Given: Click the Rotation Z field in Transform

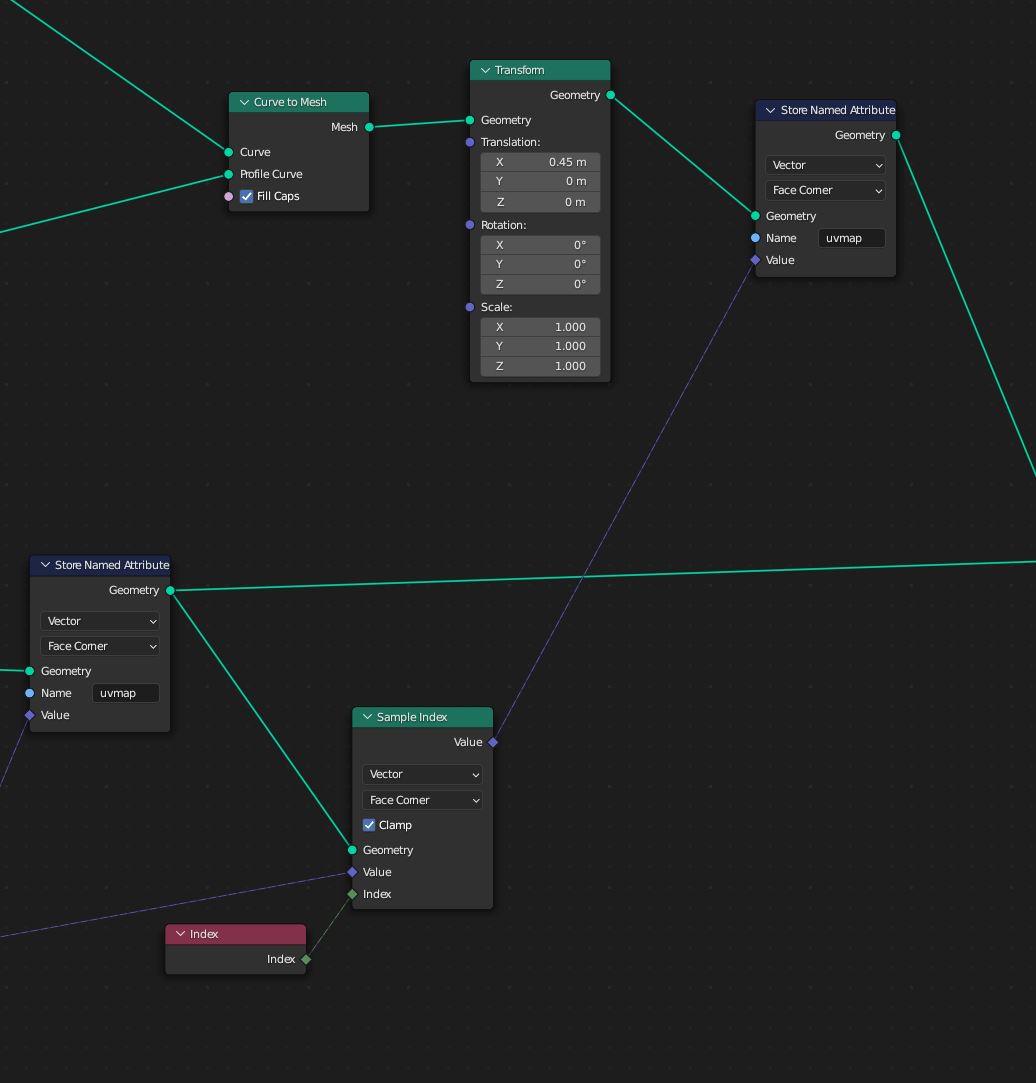Looking at the screenshot, I should (x=540, y=284).
